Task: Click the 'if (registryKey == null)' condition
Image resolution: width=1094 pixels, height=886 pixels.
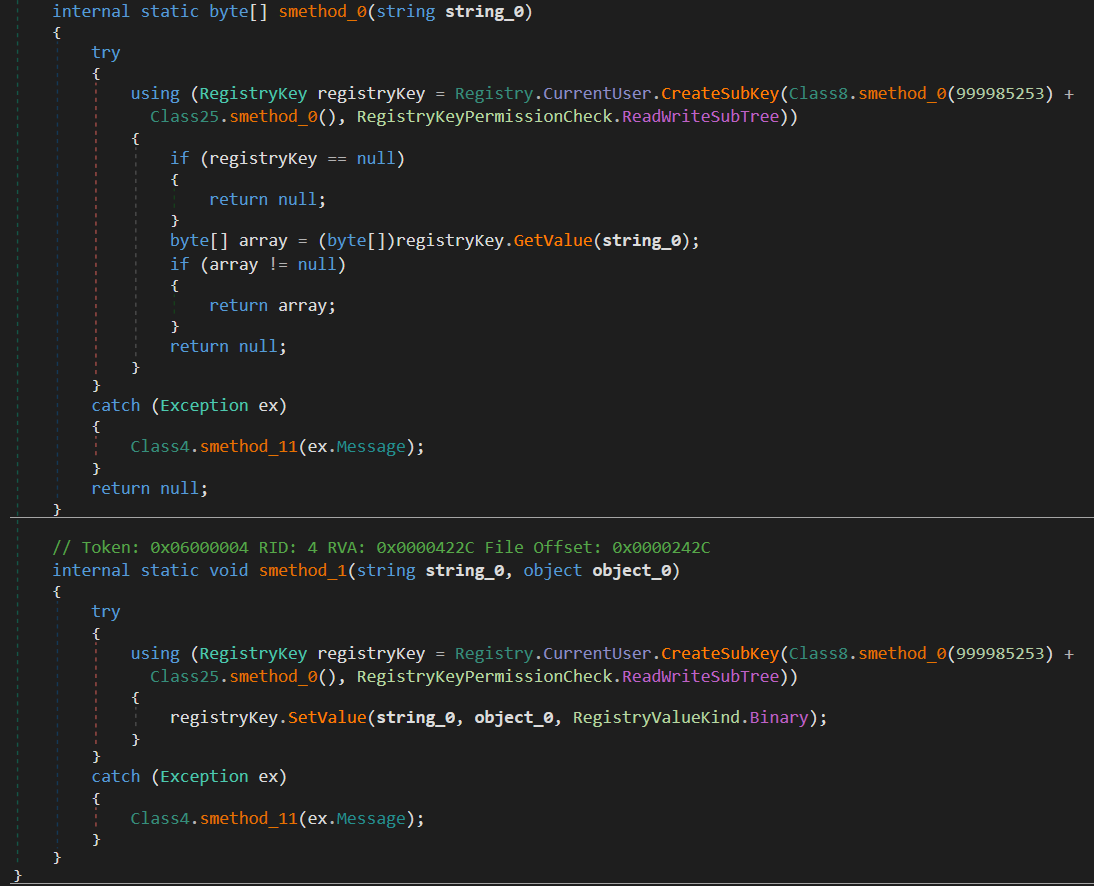Action: coord(287,158)
